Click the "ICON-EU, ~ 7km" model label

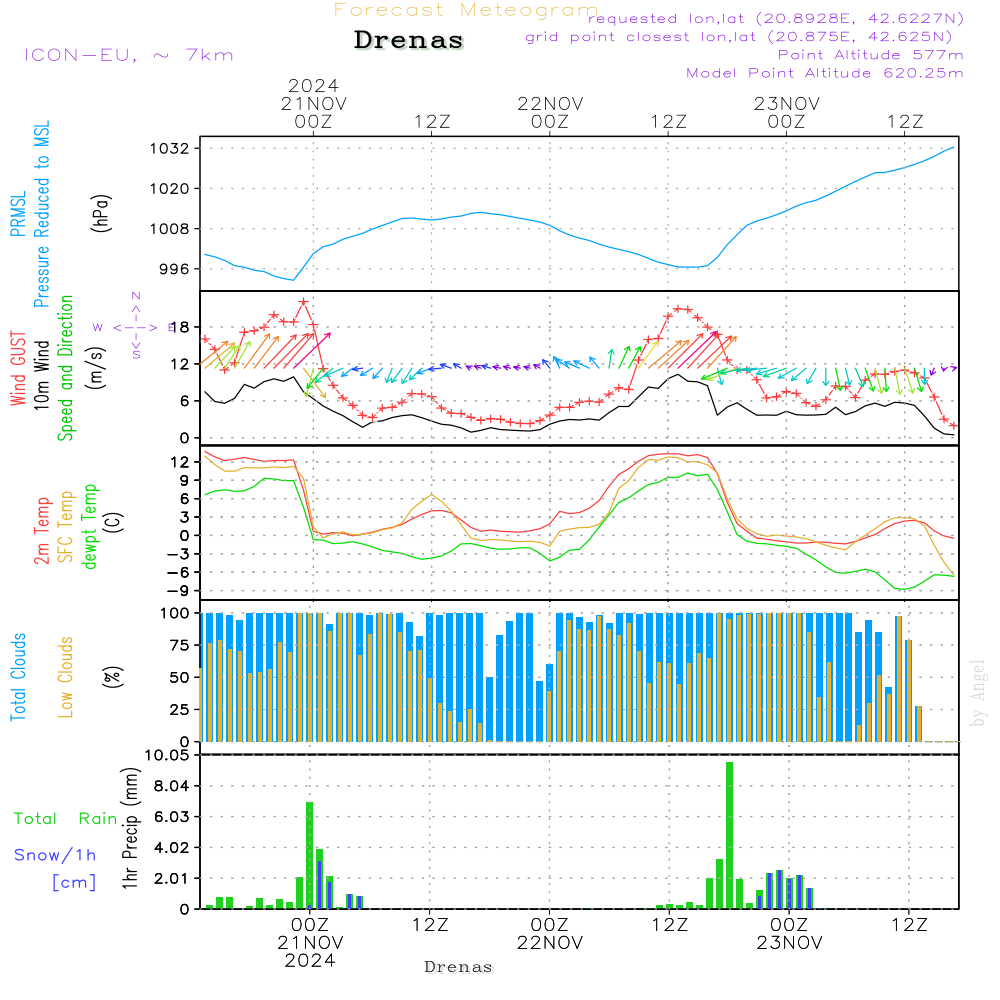click(x=129, y=55)
